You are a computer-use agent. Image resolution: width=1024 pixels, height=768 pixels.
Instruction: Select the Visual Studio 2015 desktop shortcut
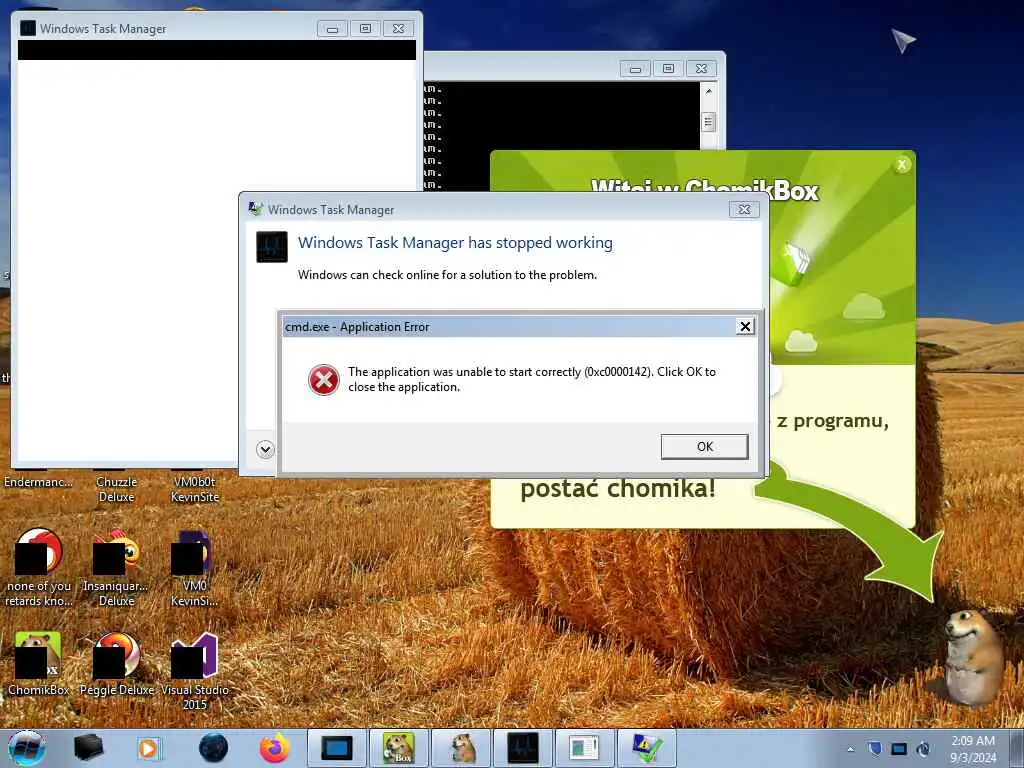[x=195, y=671]
